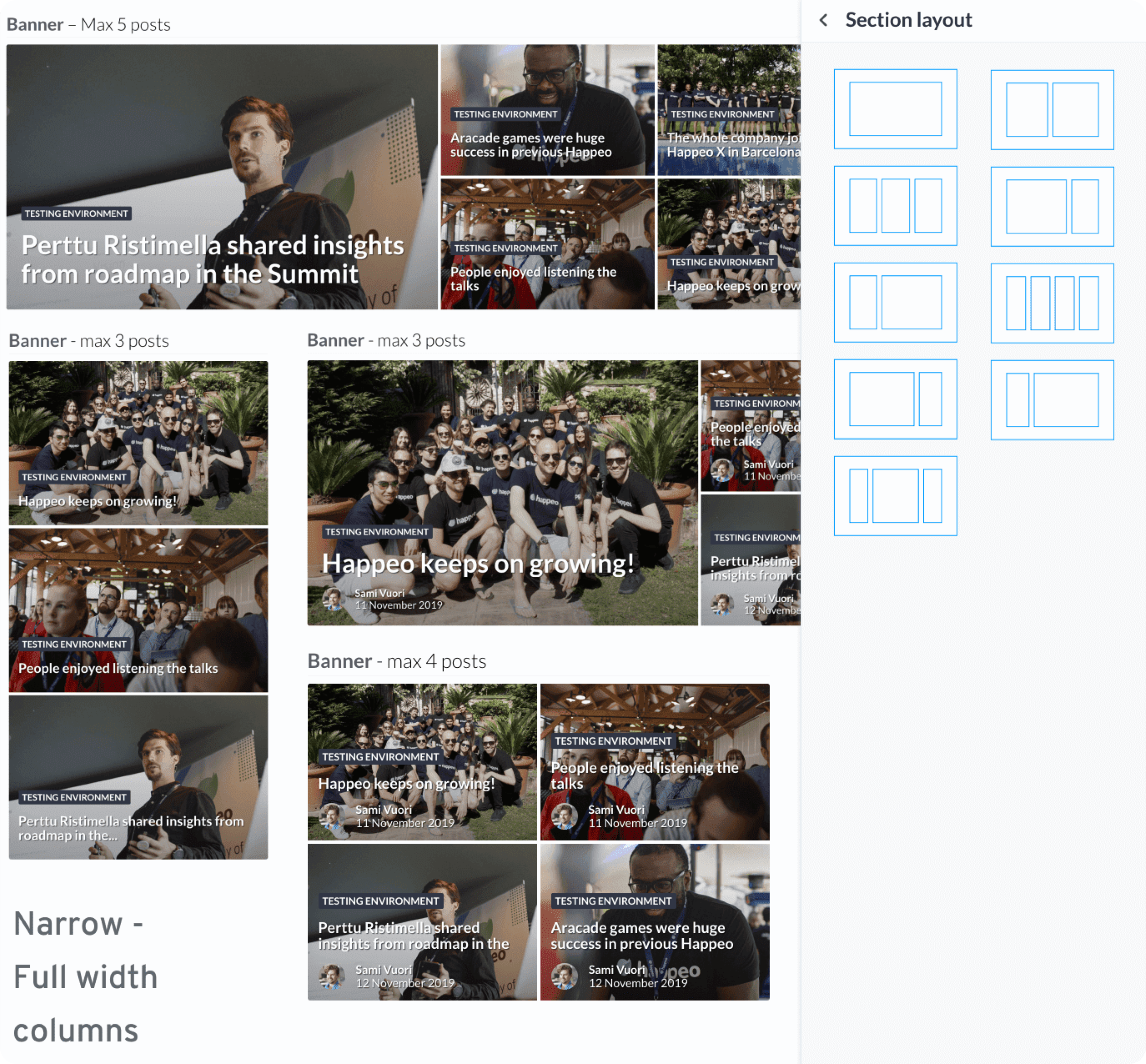Open Perttu Ristimella tile dated 12 November 2019
Viewport: 1146px width, 1064px height.
[422, 922]
